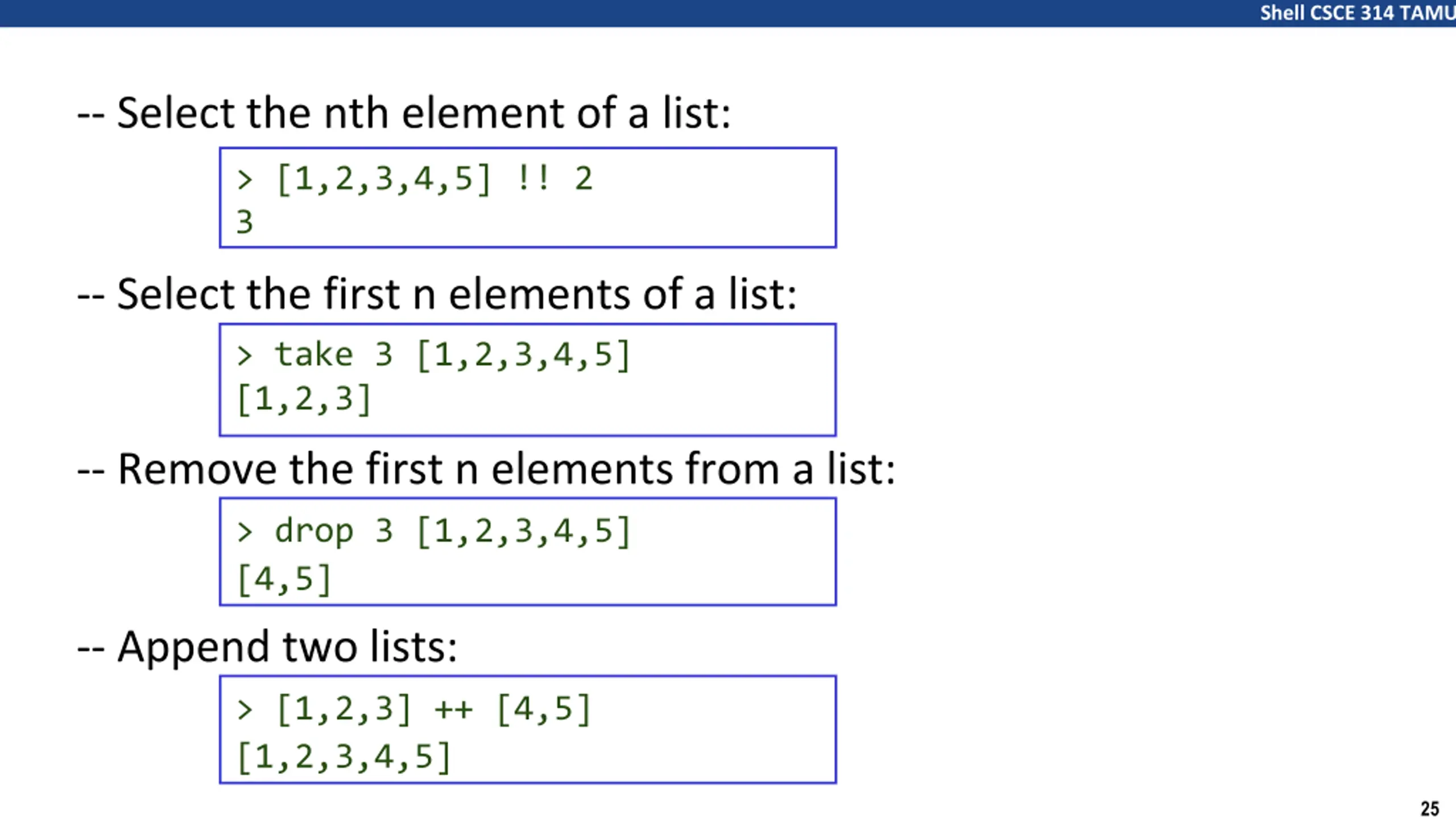
Task: Click the word 'take' in the code
Action: pos(314,354)
